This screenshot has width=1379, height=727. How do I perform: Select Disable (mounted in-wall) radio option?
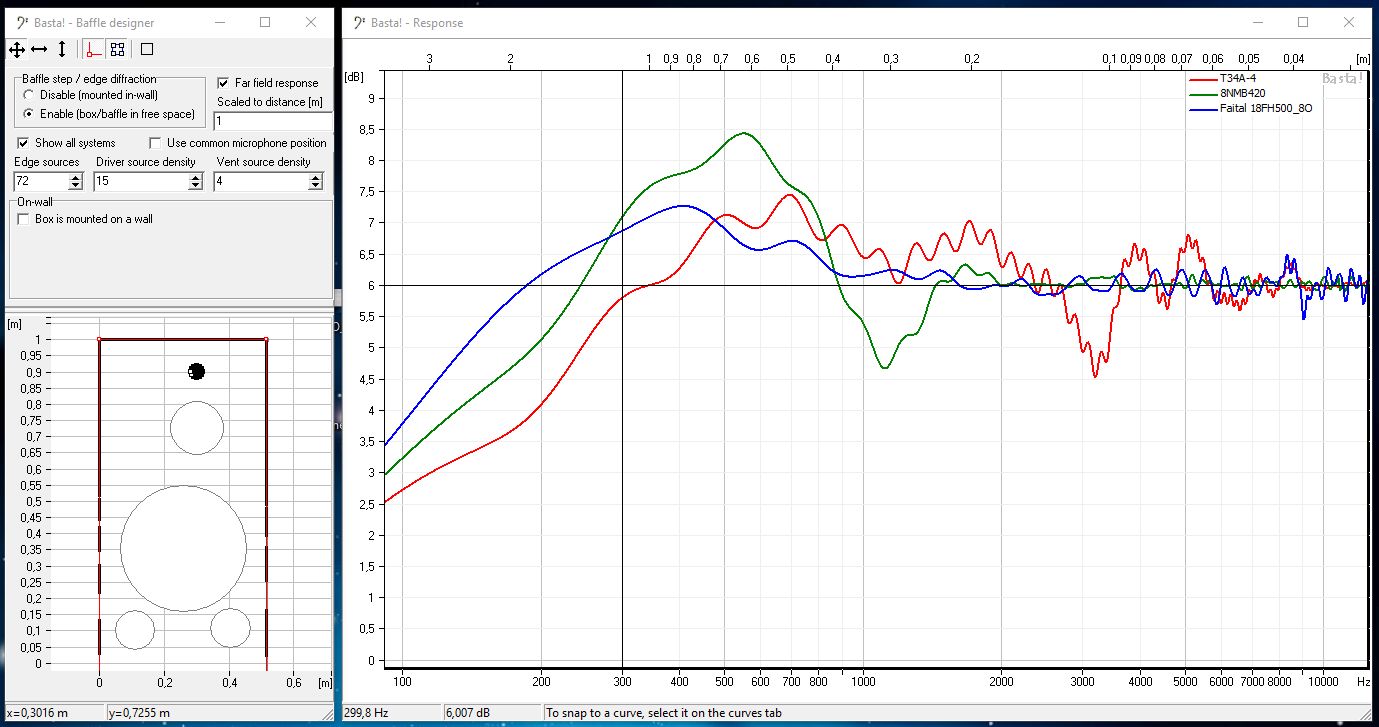click(30, 95)
